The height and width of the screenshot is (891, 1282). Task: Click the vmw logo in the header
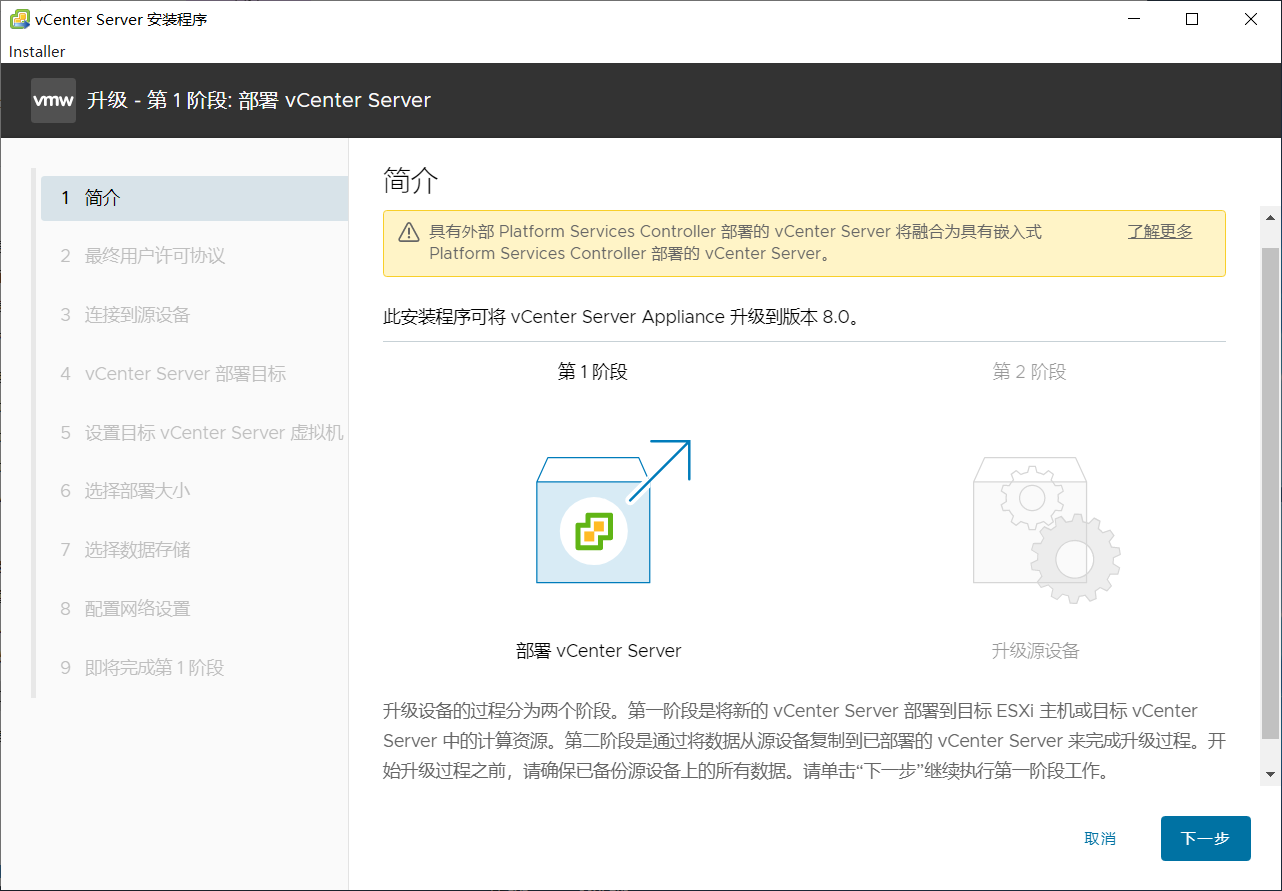(52, 99)
